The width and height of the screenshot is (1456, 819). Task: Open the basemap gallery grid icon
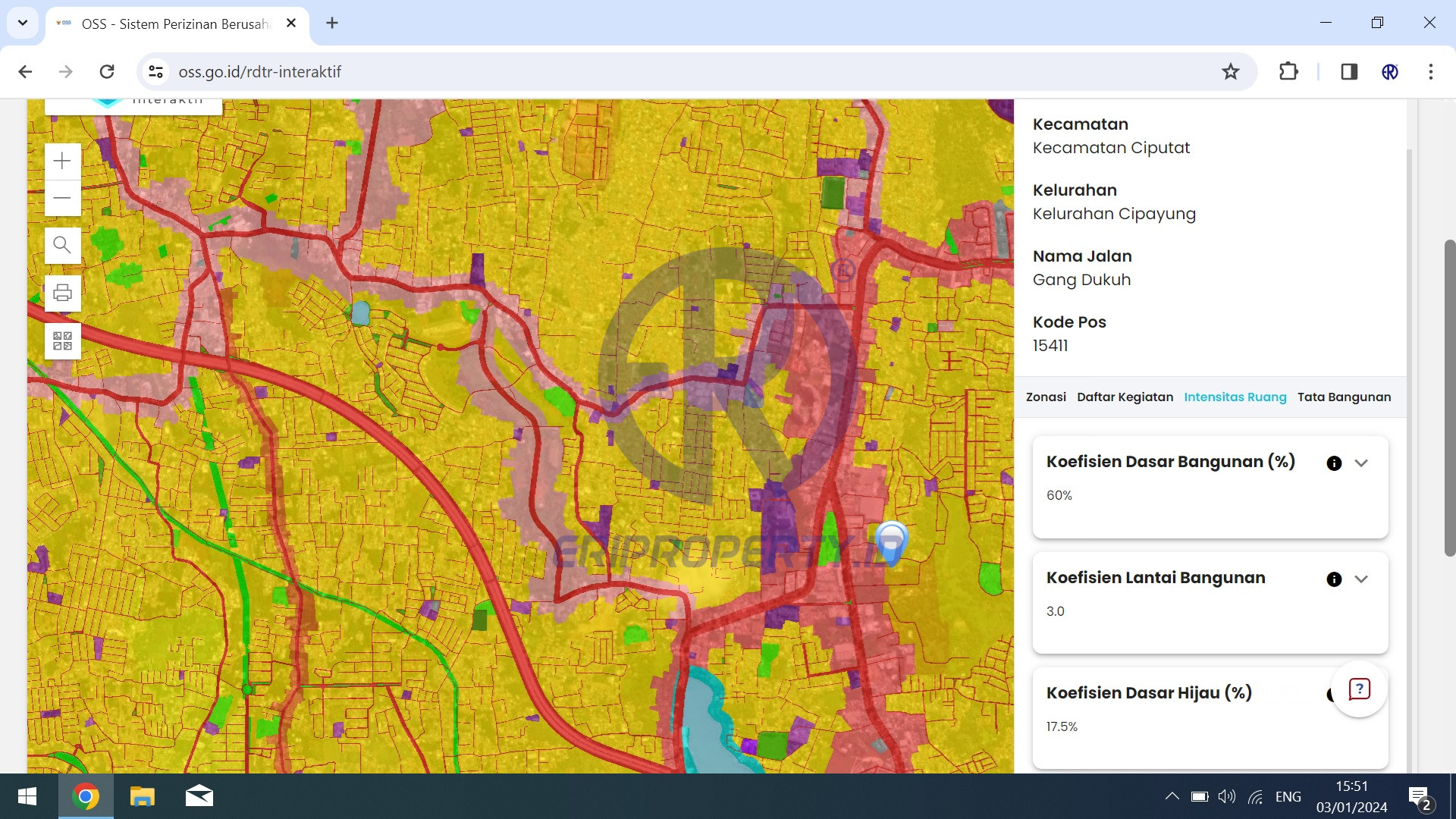tap(62, 340)
